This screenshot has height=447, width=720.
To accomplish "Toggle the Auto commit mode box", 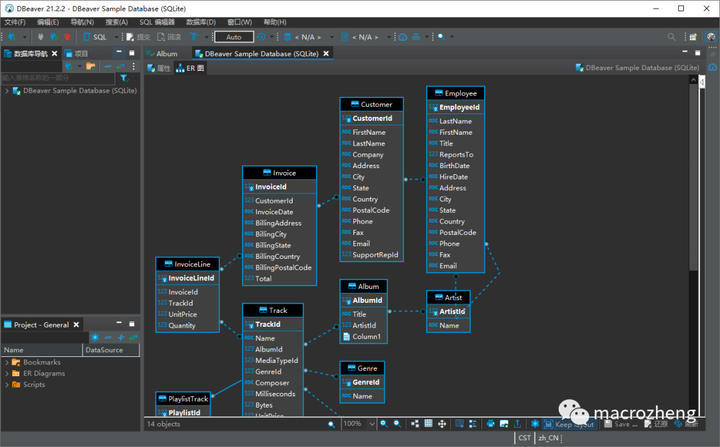I will click(x=234, y=37).
